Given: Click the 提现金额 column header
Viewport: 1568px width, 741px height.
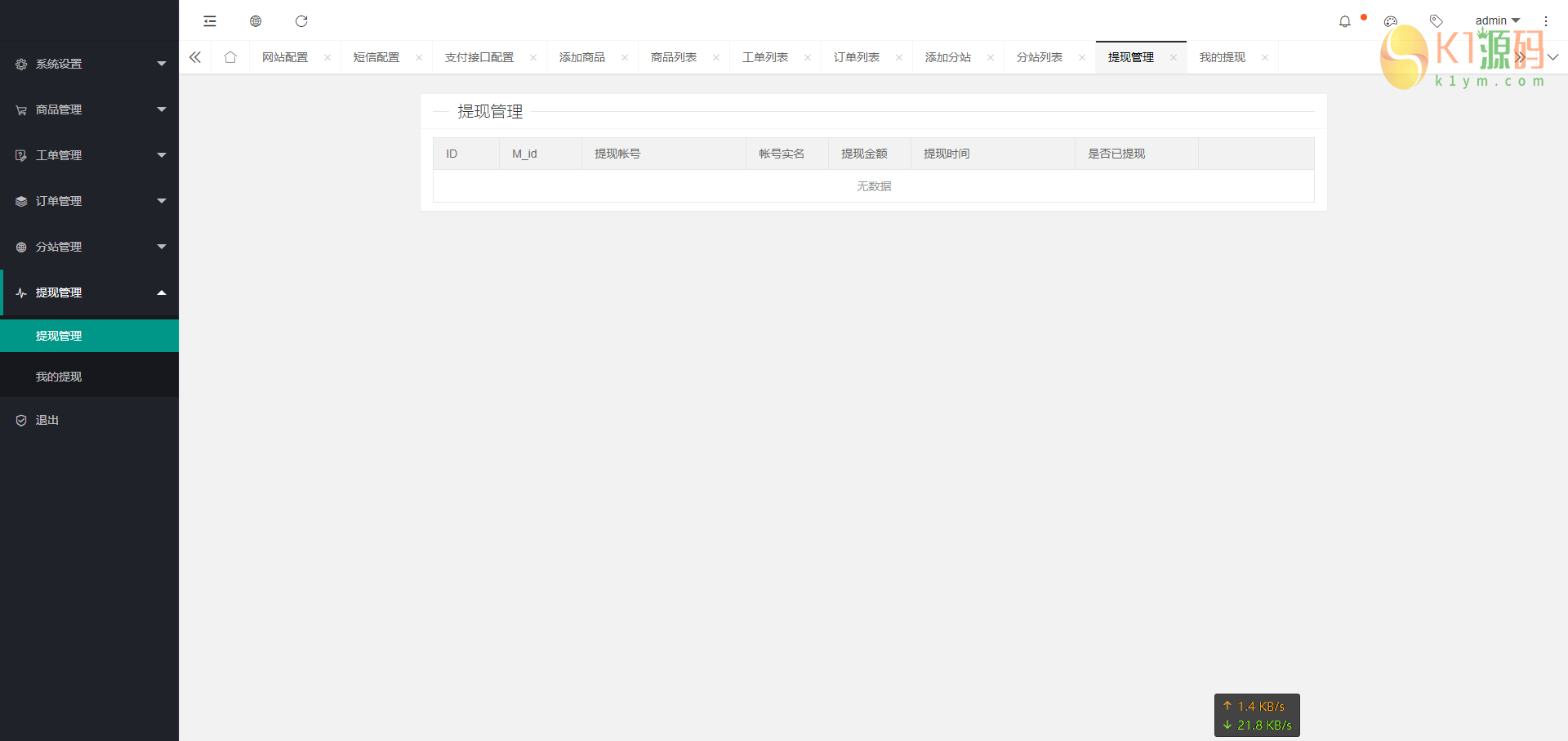Looking at the screenshot, I should [870, 154].
